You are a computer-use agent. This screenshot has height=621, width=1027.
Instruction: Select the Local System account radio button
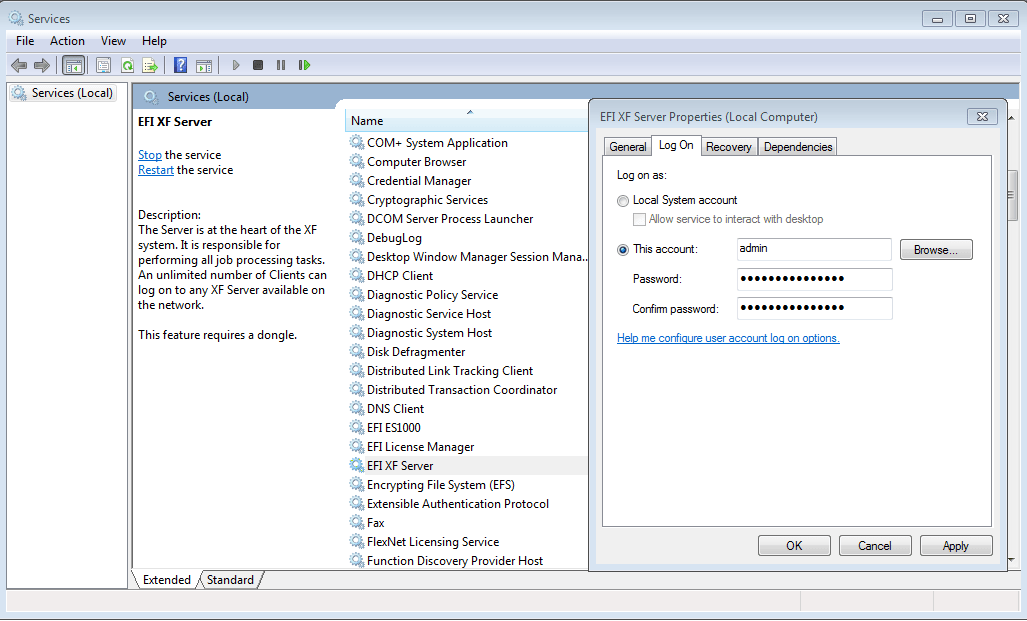coord(623,200)
